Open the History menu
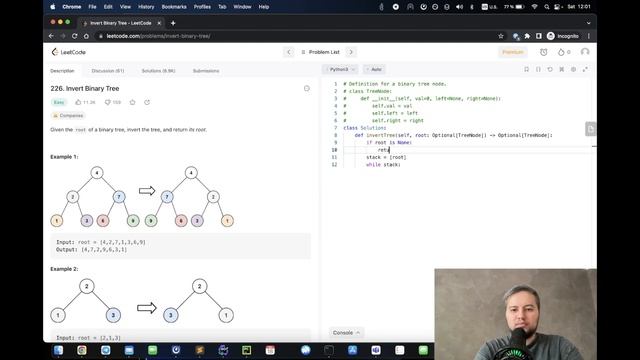The height and width of the screenshot is (360, 640). [146, 7]
